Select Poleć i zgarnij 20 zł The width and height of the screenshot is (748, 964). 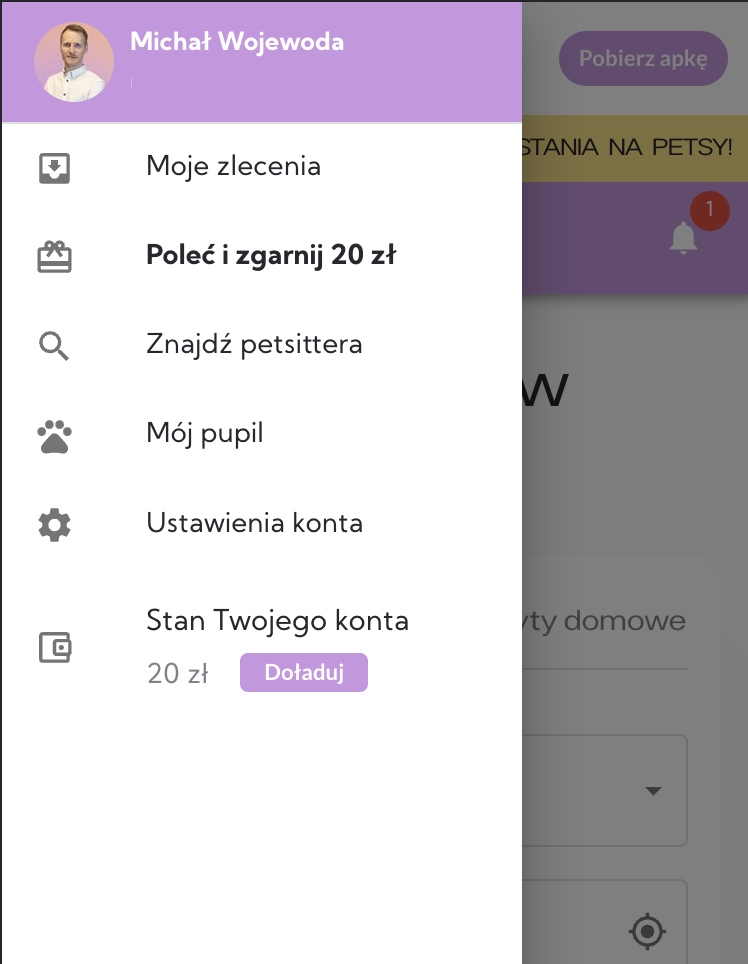coord(271,256)
